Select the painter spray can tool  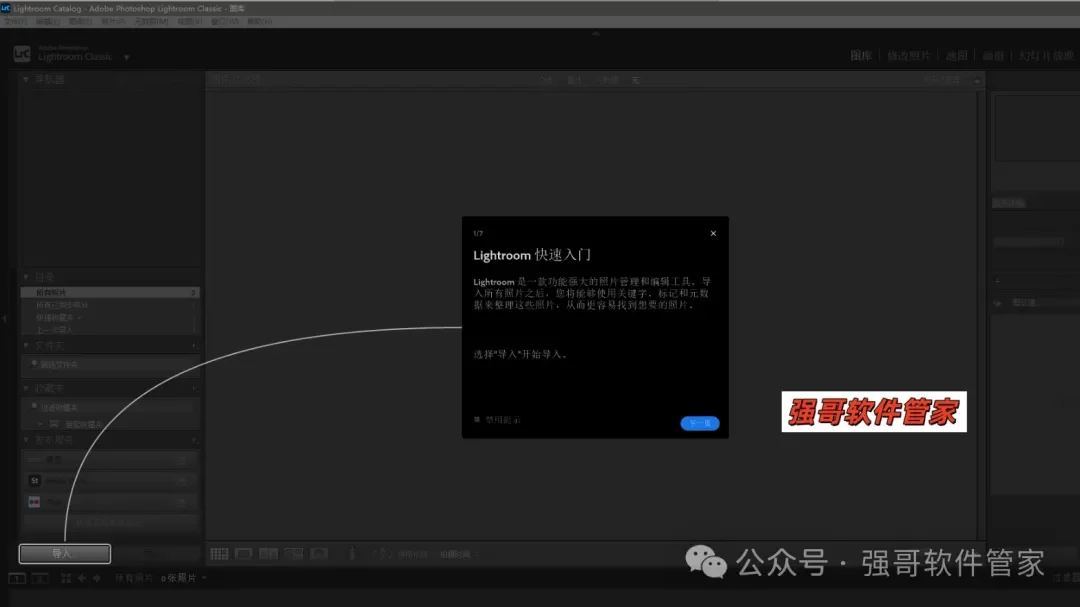[x=352, y=554]
